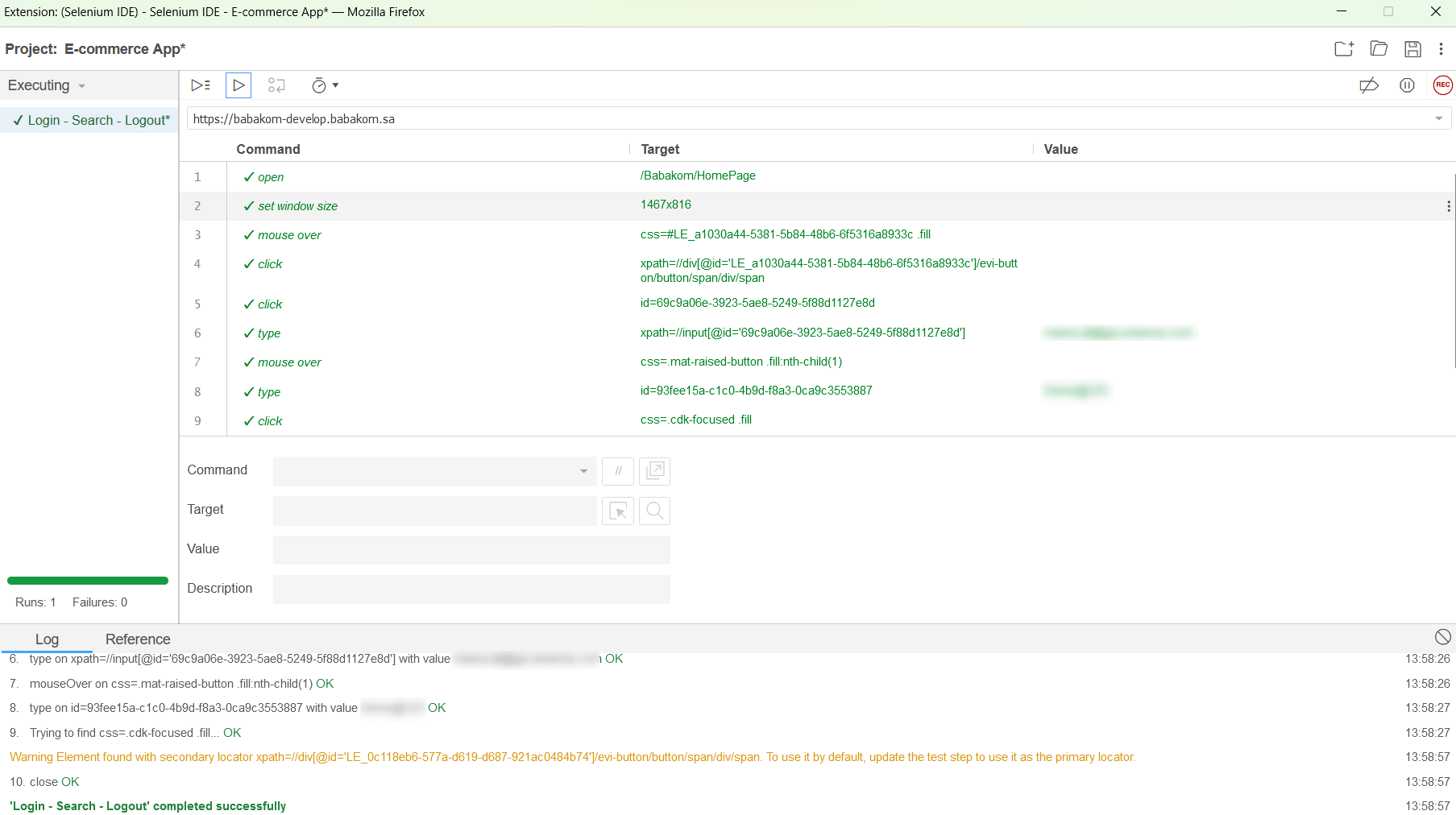
Task: Create a new project
Action: [x=1344, y=49]
